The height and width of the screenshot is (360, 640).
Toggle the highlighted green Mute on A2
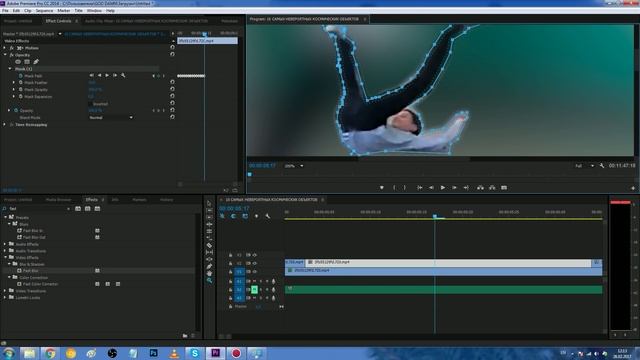[254, 289]
